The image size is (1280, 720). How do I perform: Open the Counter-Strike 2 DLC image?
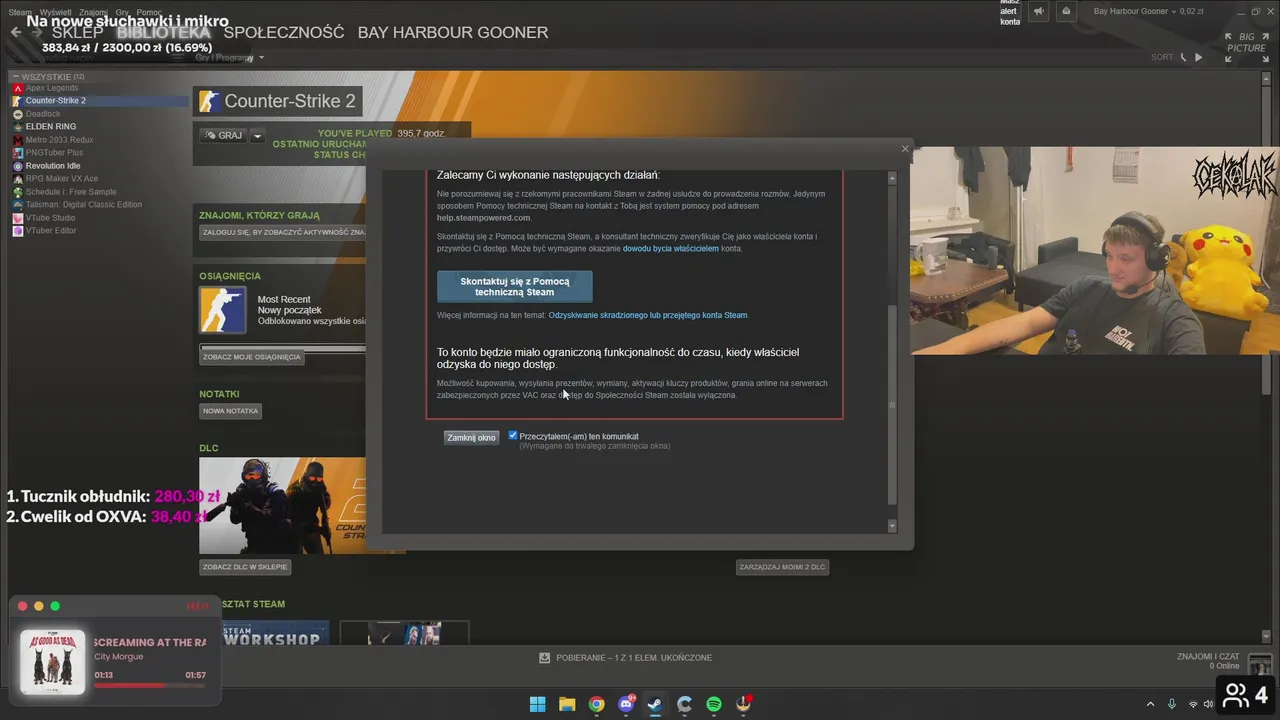pos(283,506)
